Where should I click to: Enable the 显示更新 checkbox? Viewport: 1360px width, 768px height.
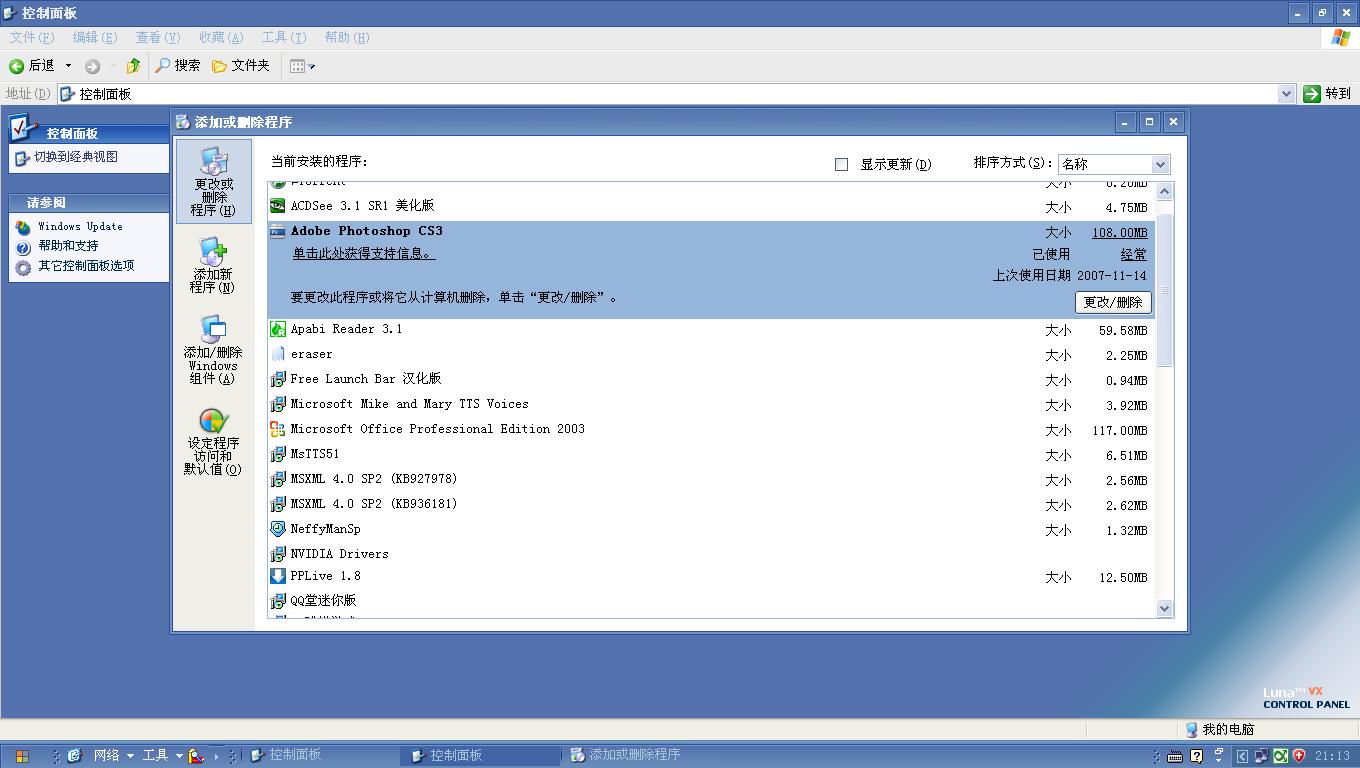(x=842, y=164)
